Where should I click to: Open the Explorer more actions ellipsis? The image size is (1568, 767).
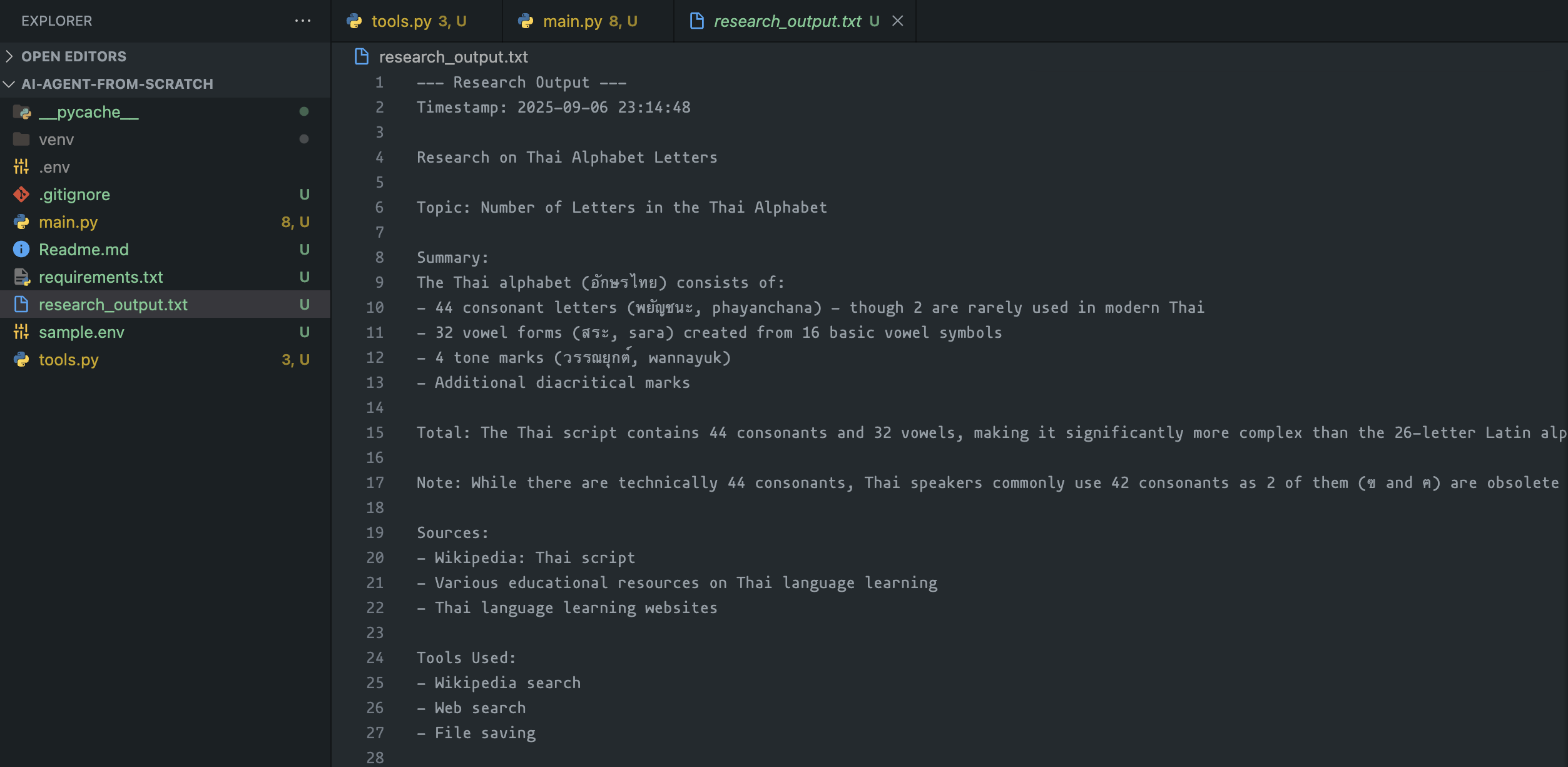(x=303, y=21)
